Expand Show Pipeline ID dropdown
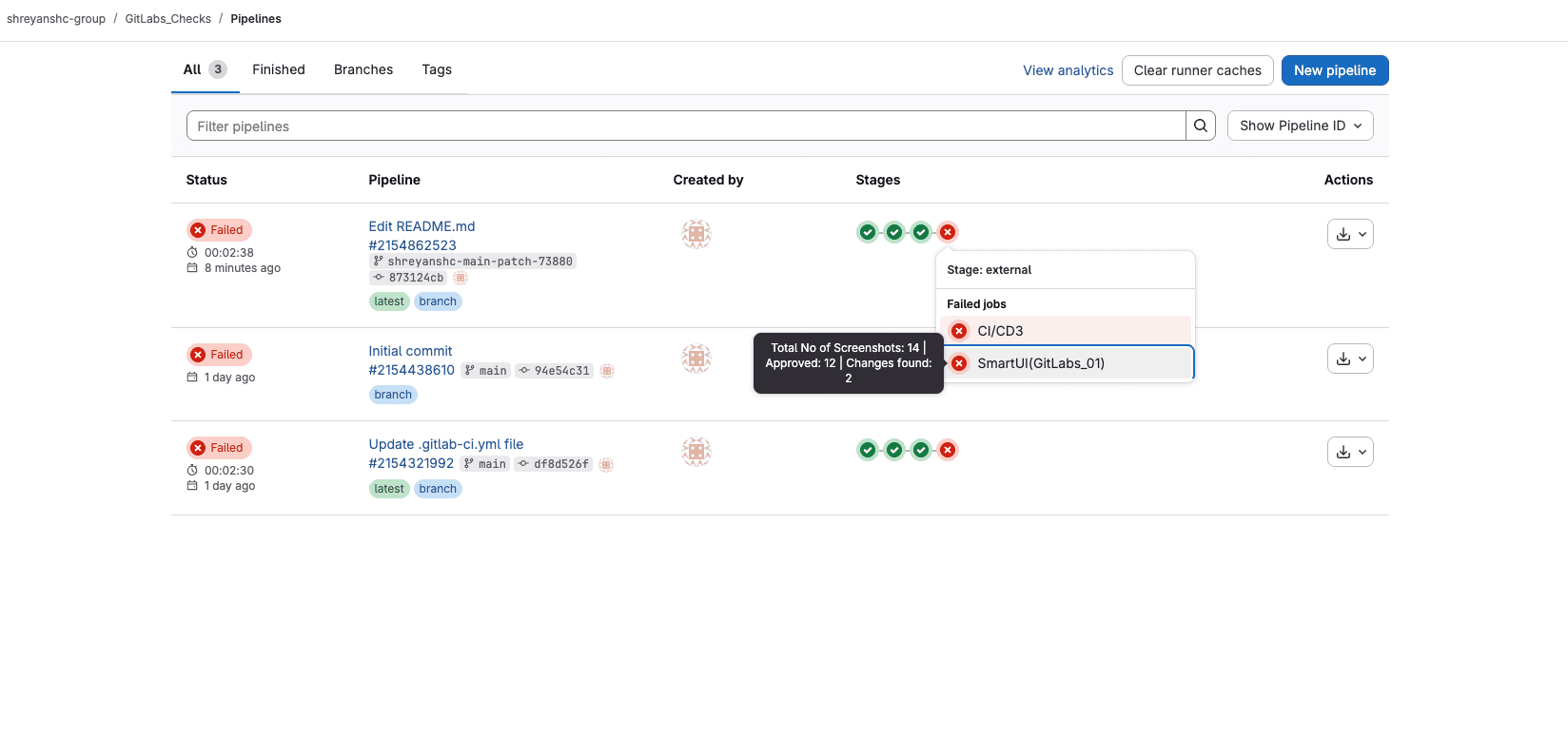The image size is (1568, 738). coord(1300,126)
